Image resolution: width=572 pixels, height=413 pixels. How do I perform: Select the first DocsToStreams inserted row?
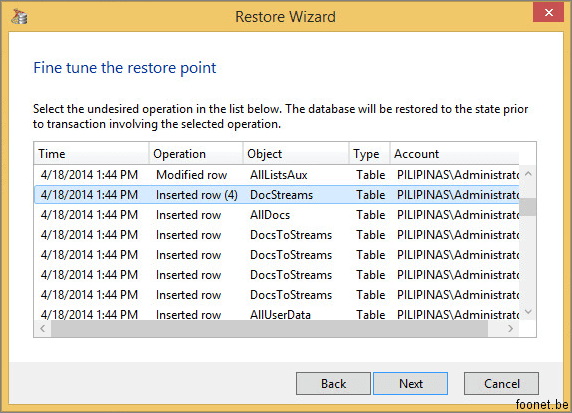(277, 235)
